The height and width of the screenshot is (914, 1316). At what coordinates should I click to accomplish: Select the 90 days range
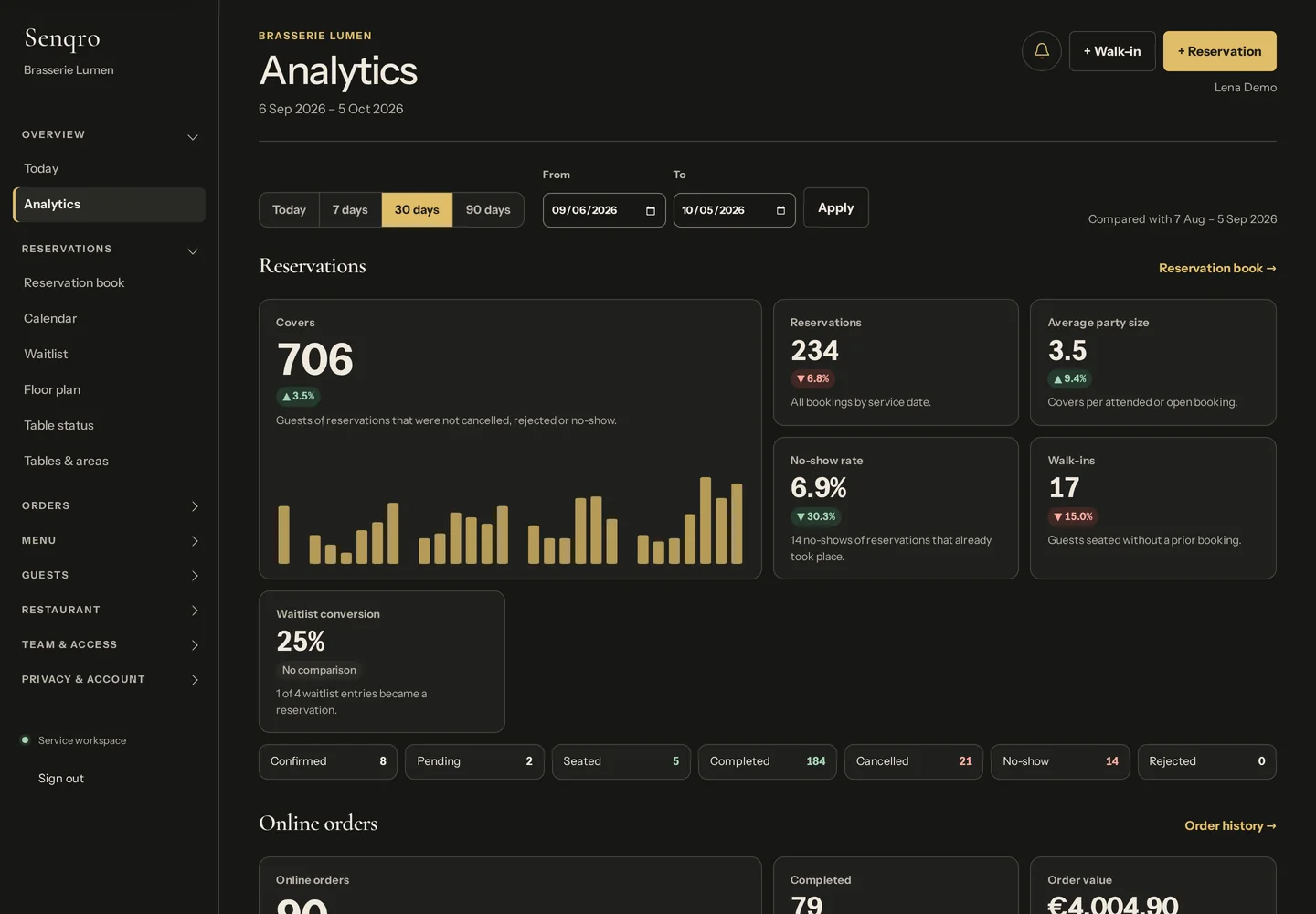click(x=488, y=209)
